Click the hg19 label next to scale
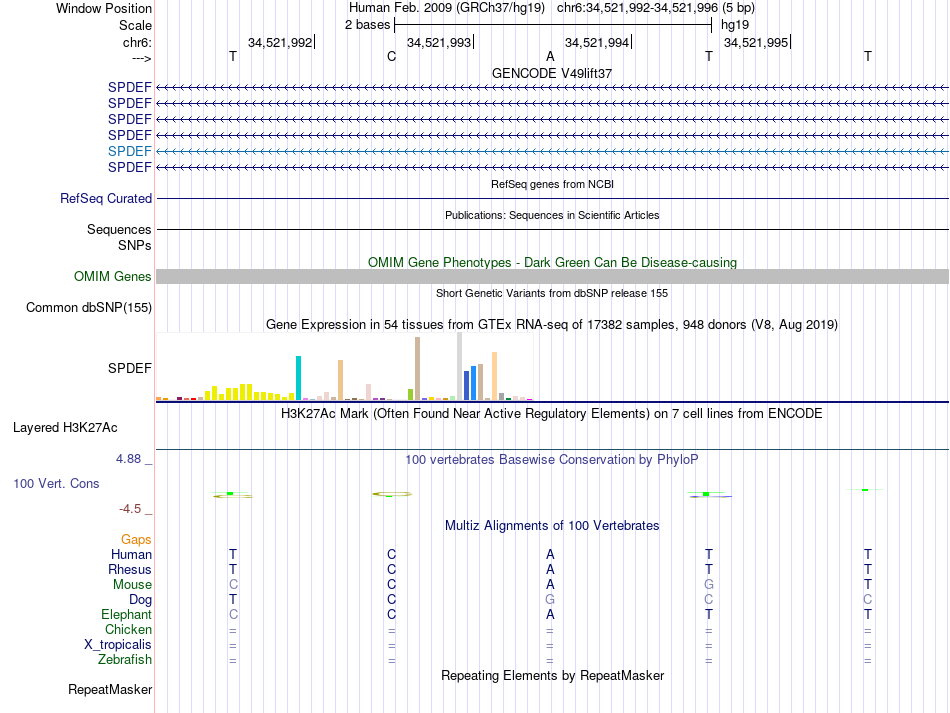 pos(735,25)
